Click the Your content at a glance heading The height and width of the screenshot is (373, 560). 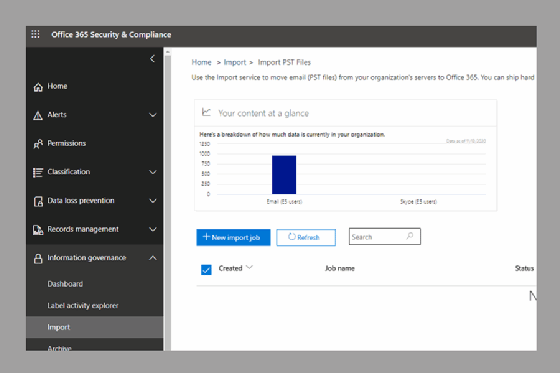[x=264, y=113]
